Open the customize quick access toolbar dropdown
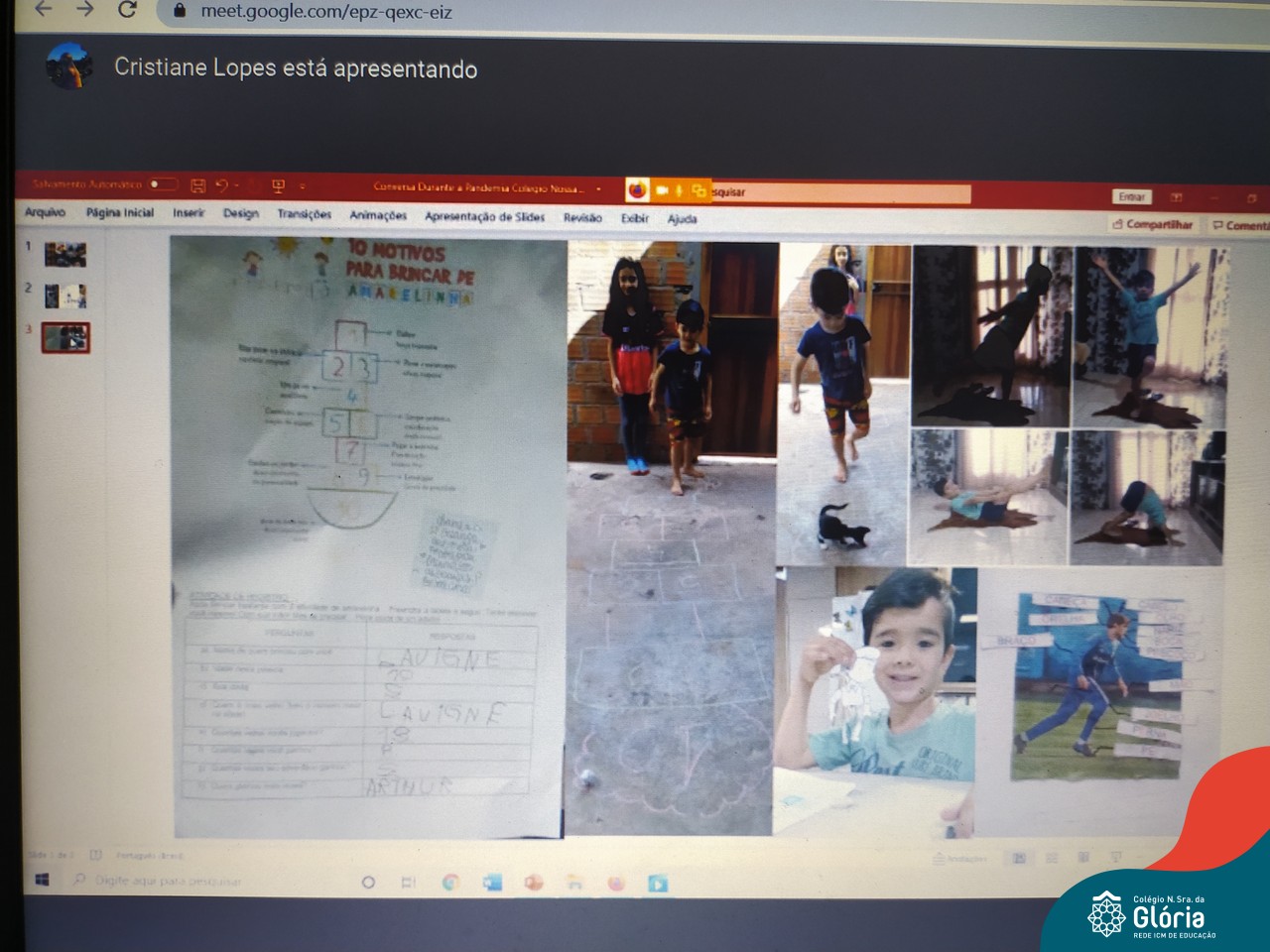The image size is (1270, 952). tap(302, 186)
